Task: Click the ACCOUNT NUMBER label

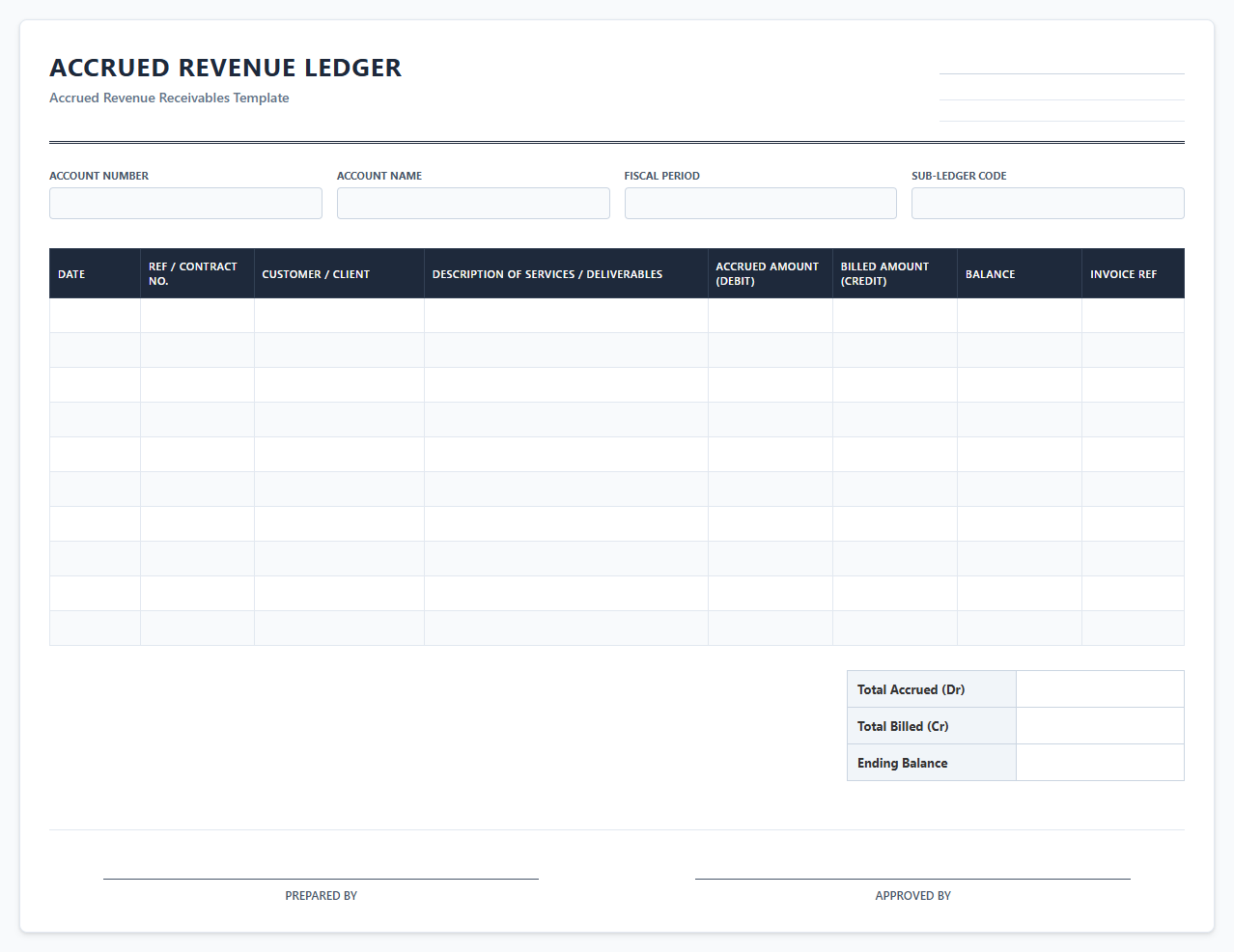Action: pyautogui.click(x=98, y=176)
